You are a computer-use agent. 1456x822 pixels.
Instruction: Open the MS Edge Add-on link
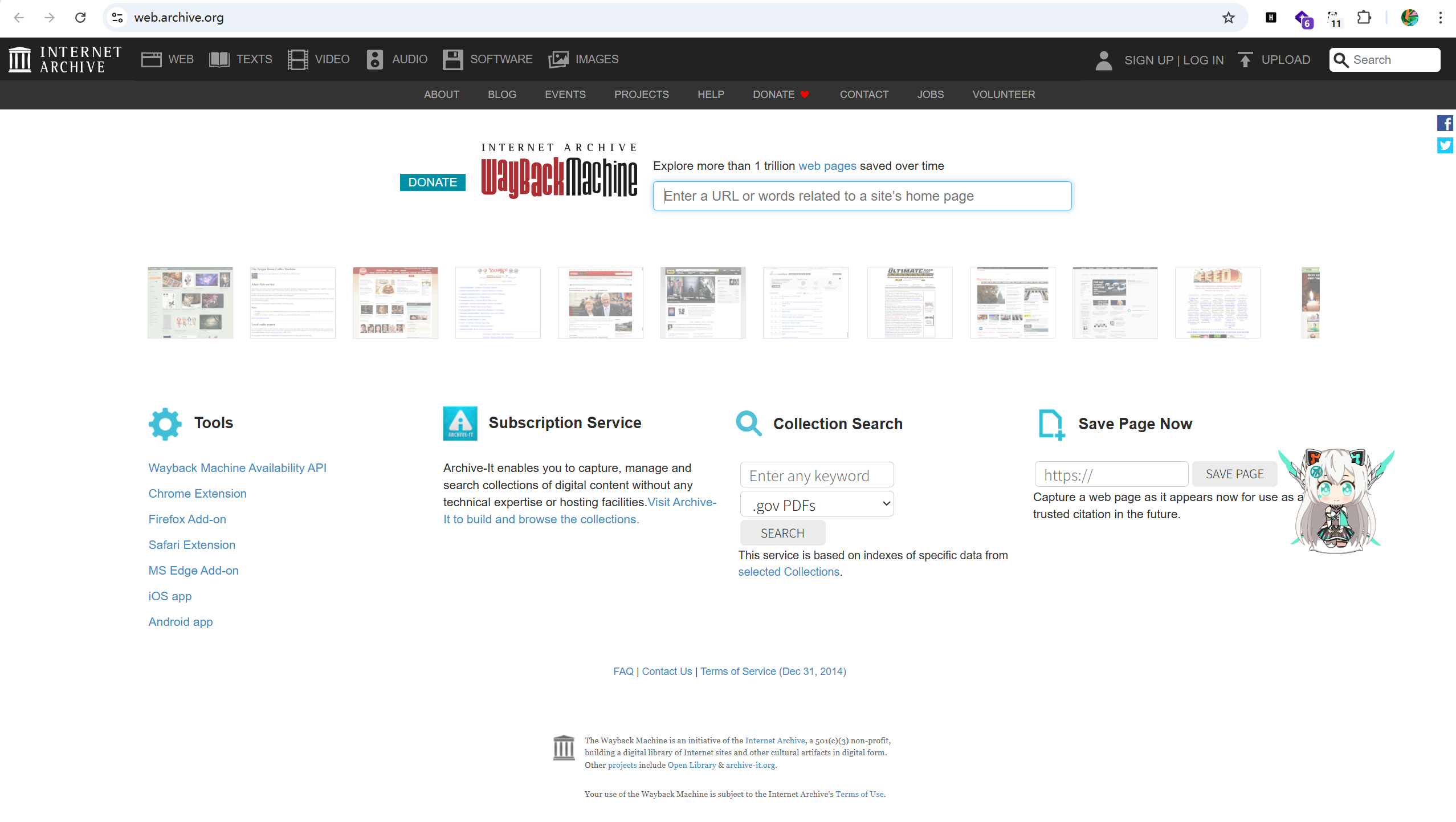point(194,571)
